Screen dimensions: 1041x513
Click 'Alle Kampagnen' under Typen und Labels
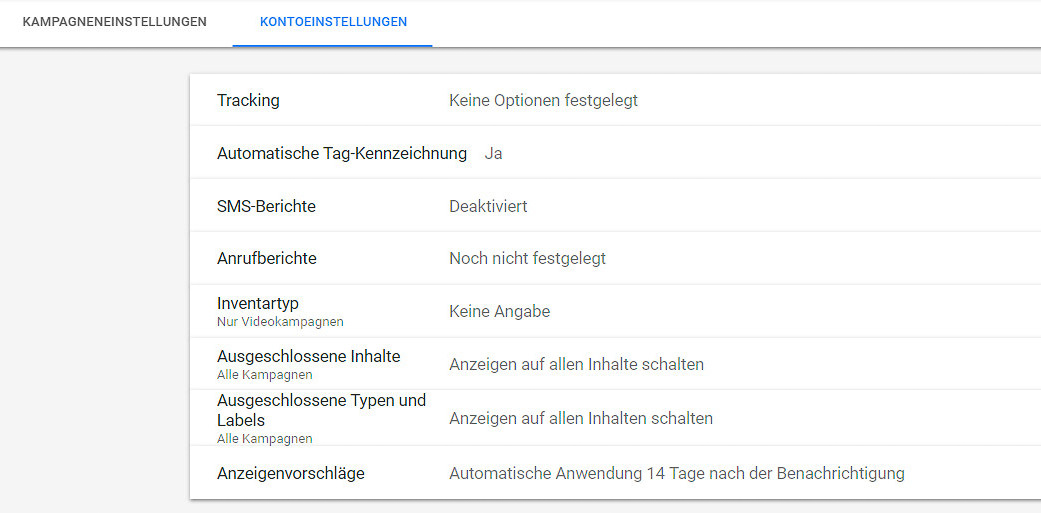(x=264, y=439)
